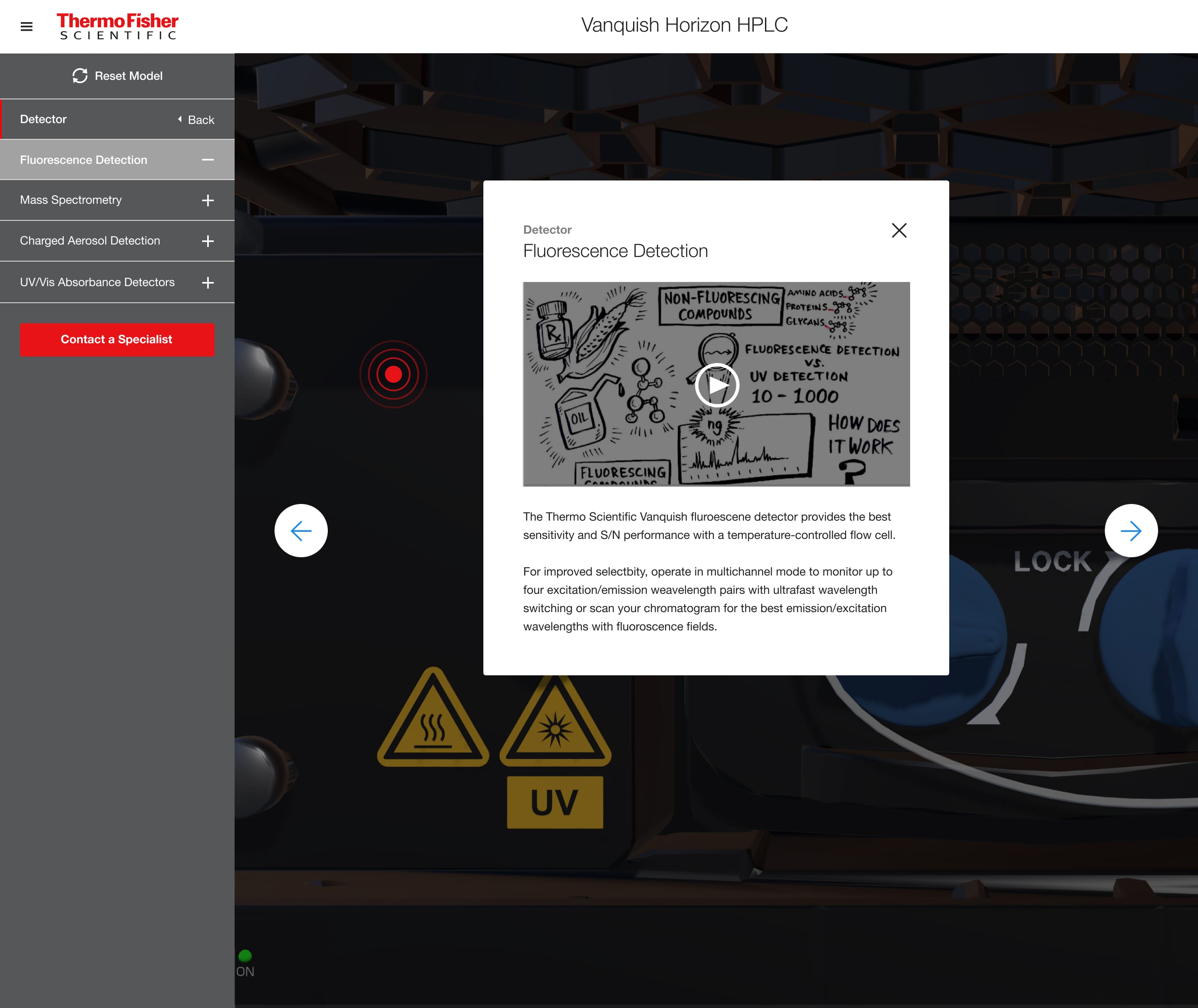
Task: Click the Vanquish Horizon HPLC title
Action: pyautogui.click(x=684, y=25)
